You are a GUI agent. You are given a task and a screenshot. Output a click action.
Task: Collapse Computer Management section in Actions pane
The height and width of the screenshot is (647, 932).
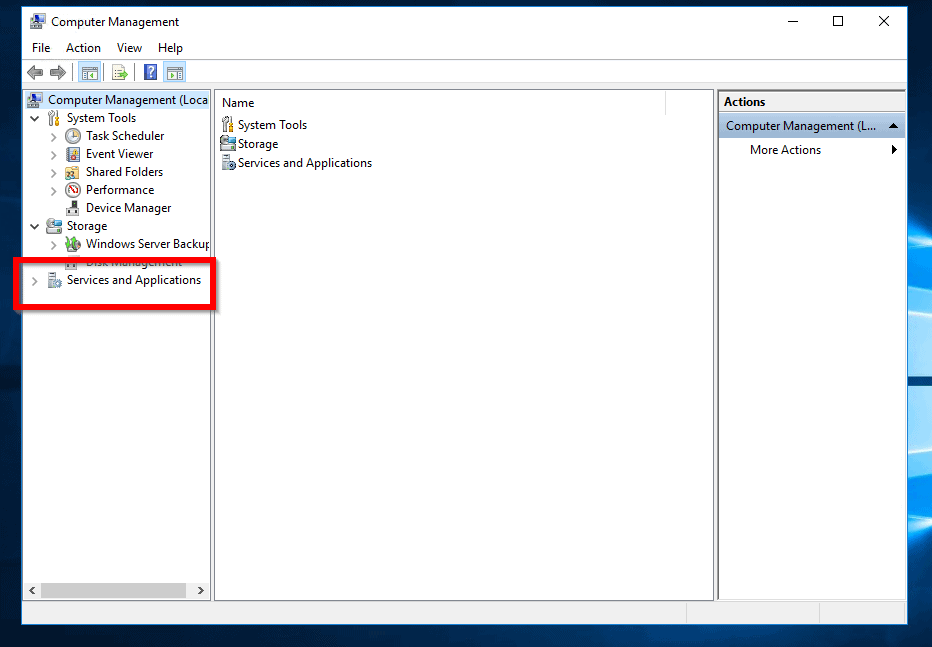coord(893,126)
